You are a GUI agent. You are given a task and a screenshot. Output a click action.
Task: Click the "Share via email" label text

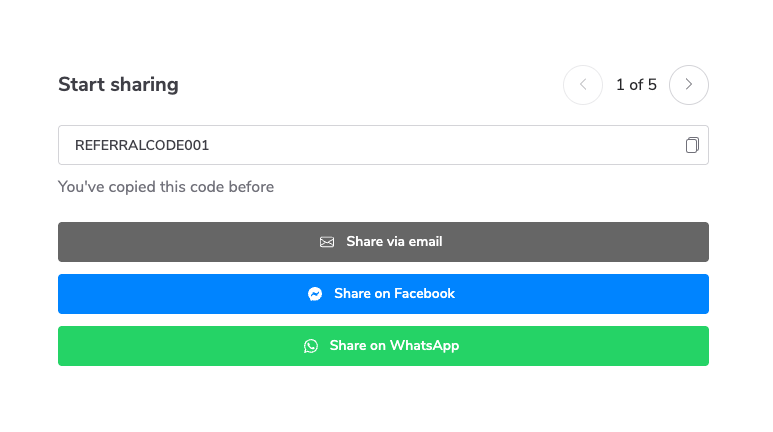coord(394,242)
